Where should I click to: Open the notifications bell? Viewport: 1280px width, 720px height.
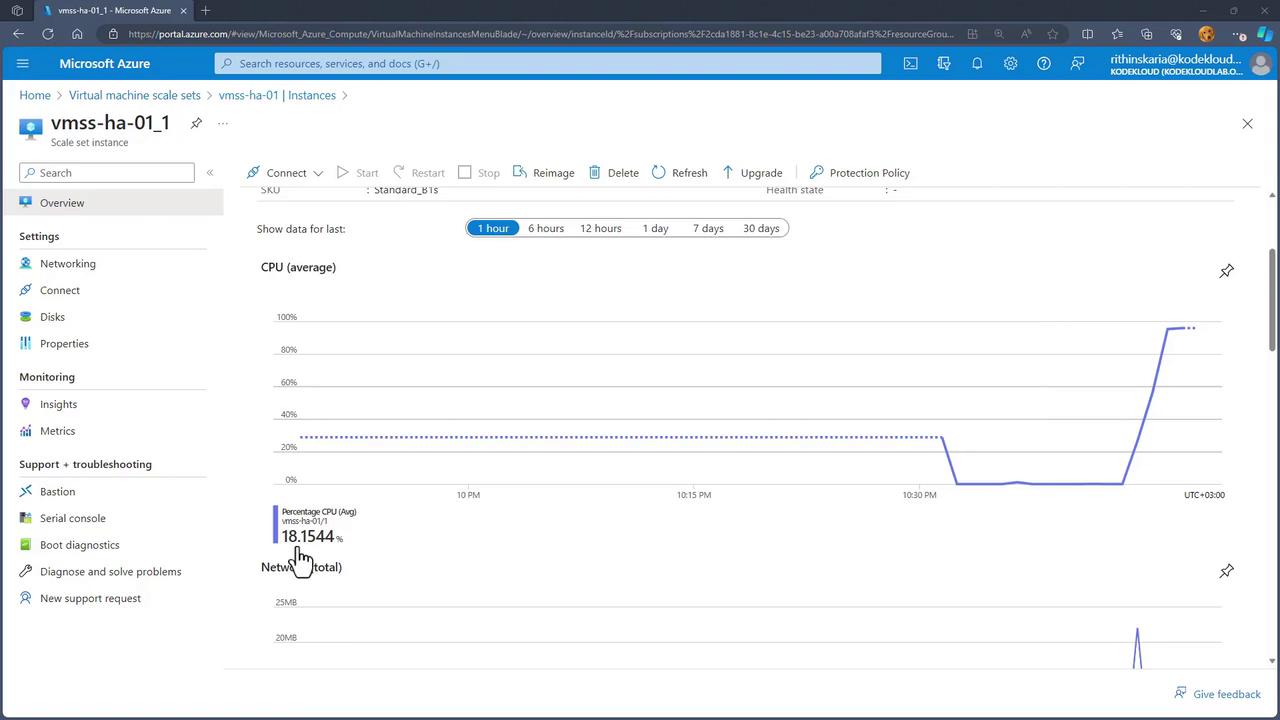pos(977,63)
